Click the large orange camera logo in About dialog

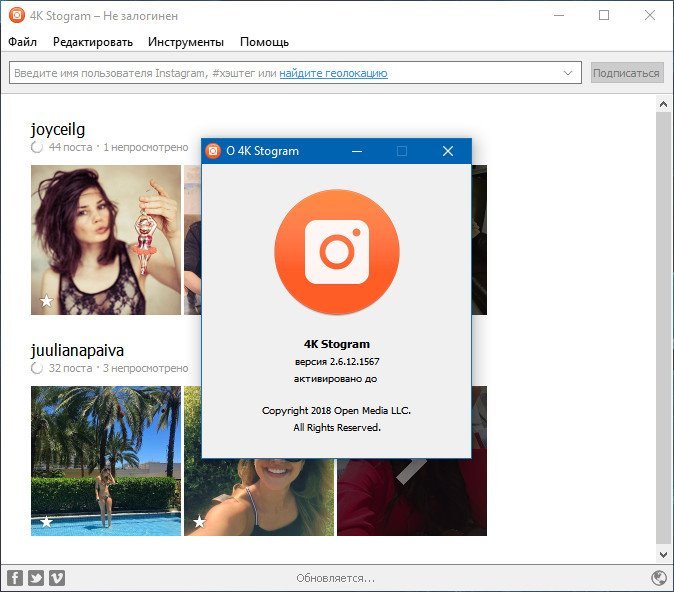[x=337, y=252]
